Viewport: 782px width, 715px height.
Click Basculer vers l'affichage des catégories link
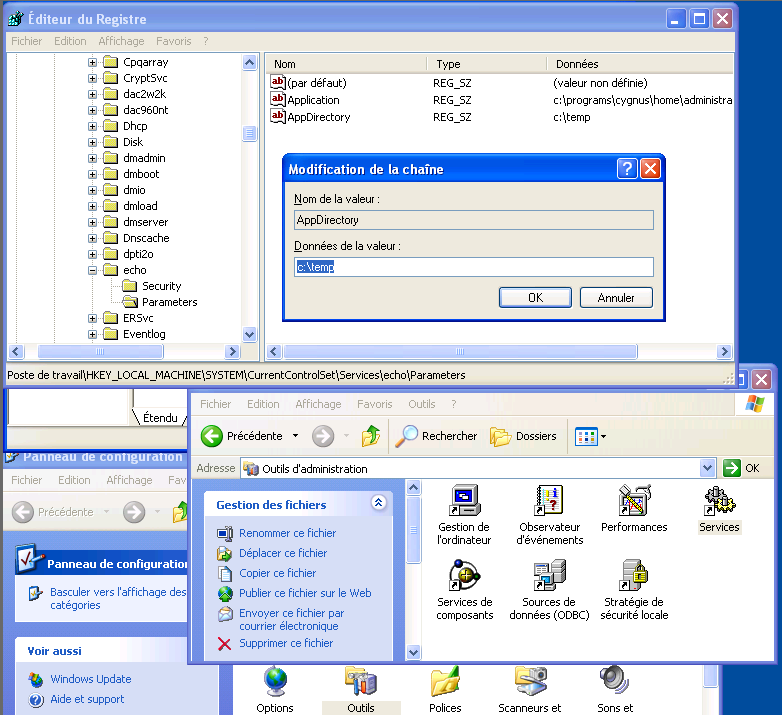pos(118,598)
